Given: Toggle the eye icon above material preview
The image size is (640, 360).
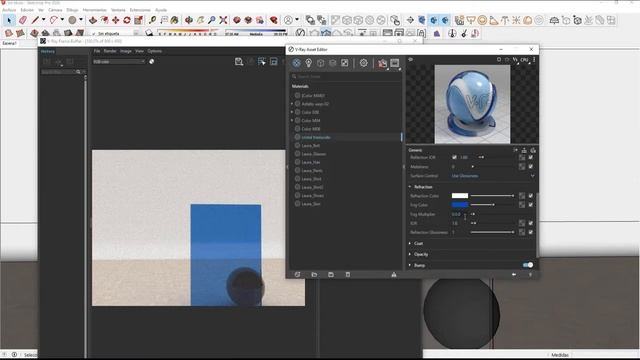Looking at the screenshot, I should pos(411,60).
